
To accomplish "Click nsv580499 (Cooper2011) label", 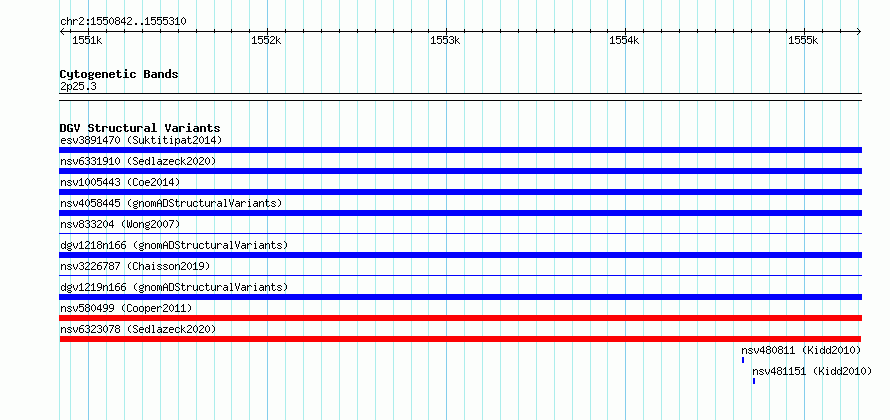I will tap(126, 308).
